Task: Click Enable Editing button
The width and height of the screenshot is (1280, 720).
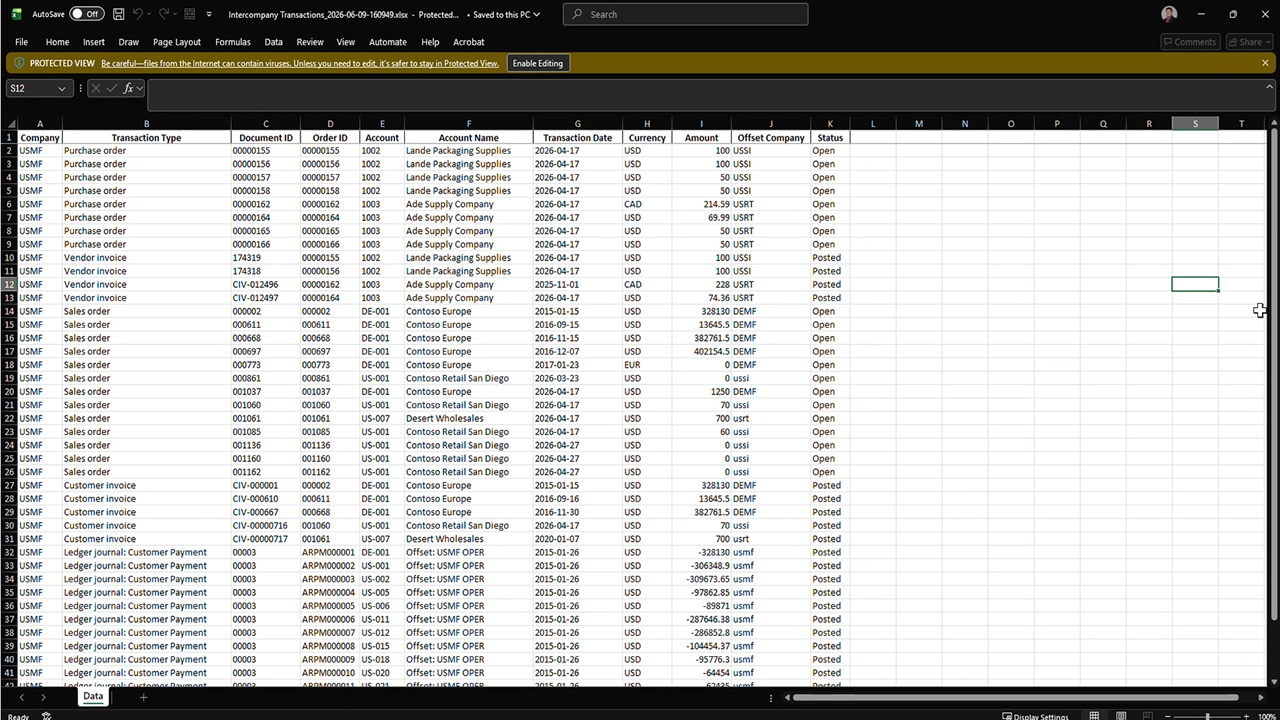Action: (x=538, y=63)
